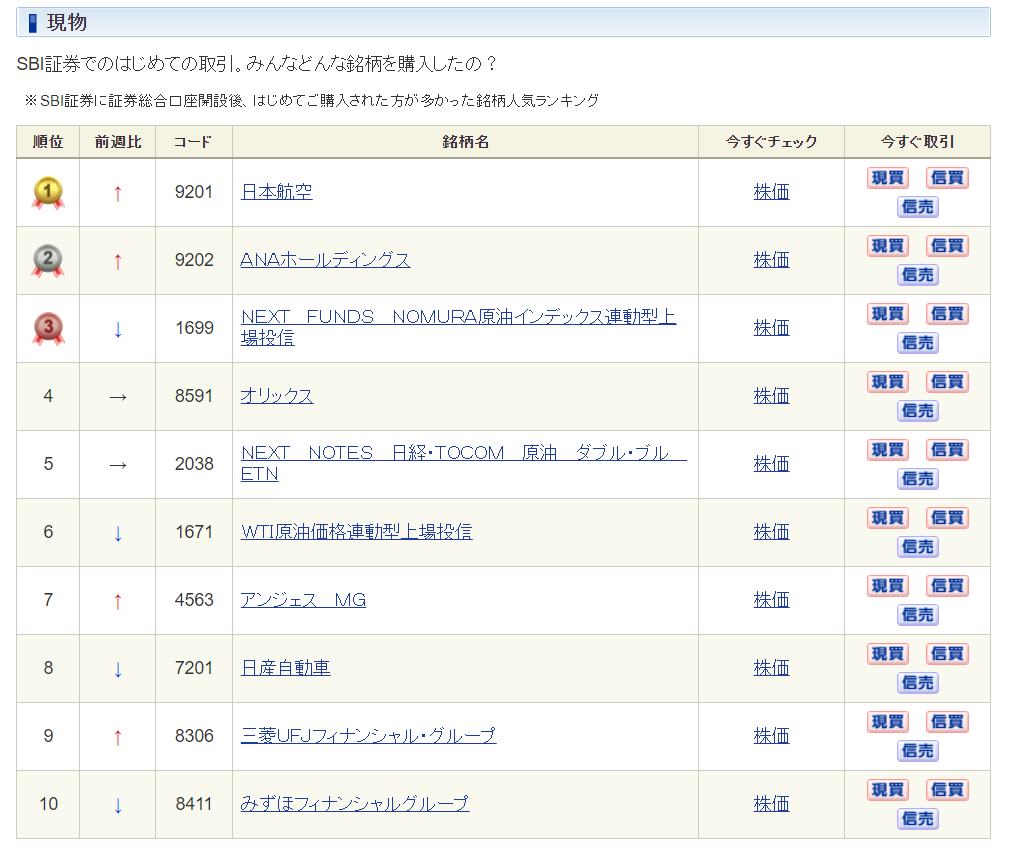Click 信売 button for 日産自動車

coord(917,683)
